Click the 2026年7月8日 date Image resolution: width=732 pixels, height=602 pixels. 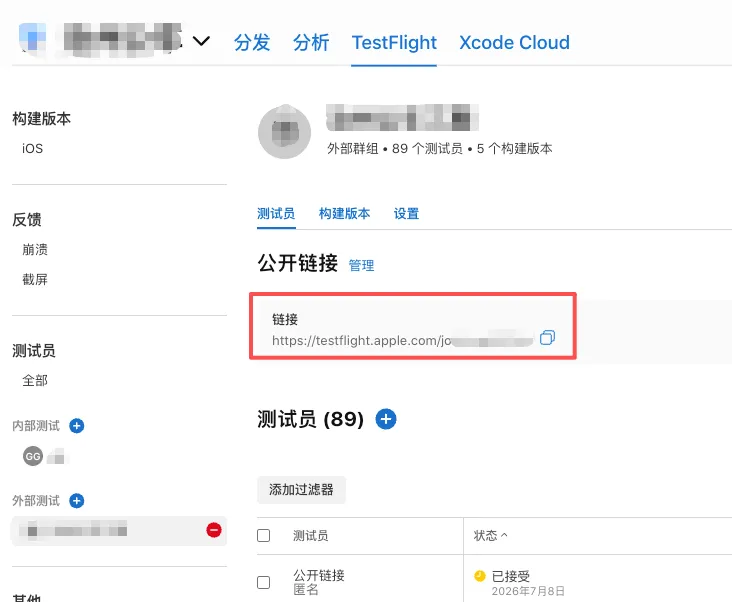528,591
